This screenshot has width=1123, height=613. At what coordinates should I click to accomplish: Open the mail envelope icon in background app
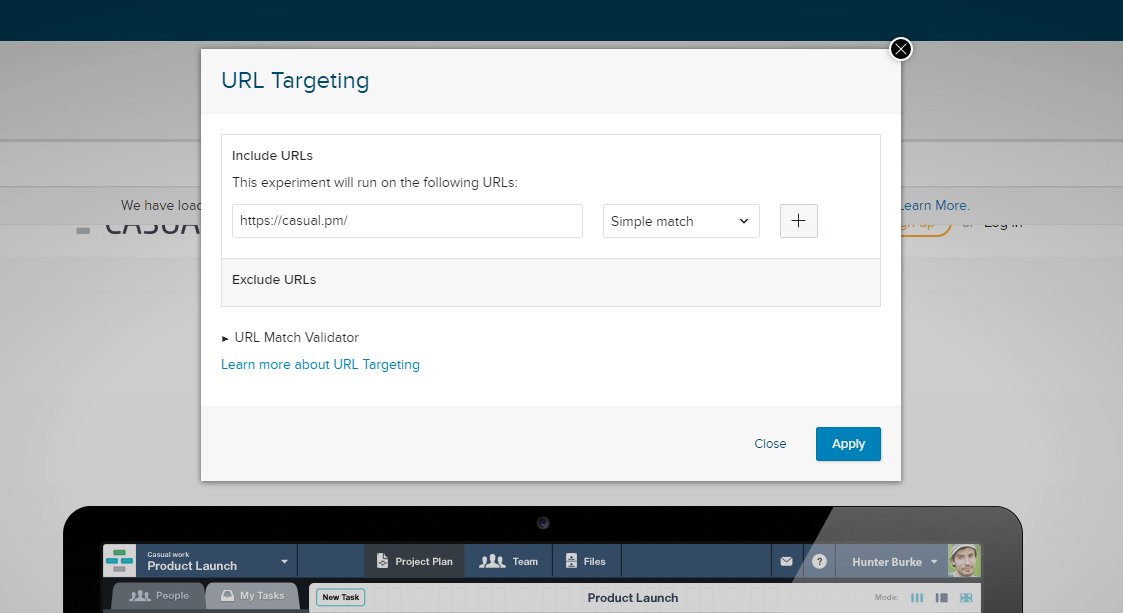[786, 561]
